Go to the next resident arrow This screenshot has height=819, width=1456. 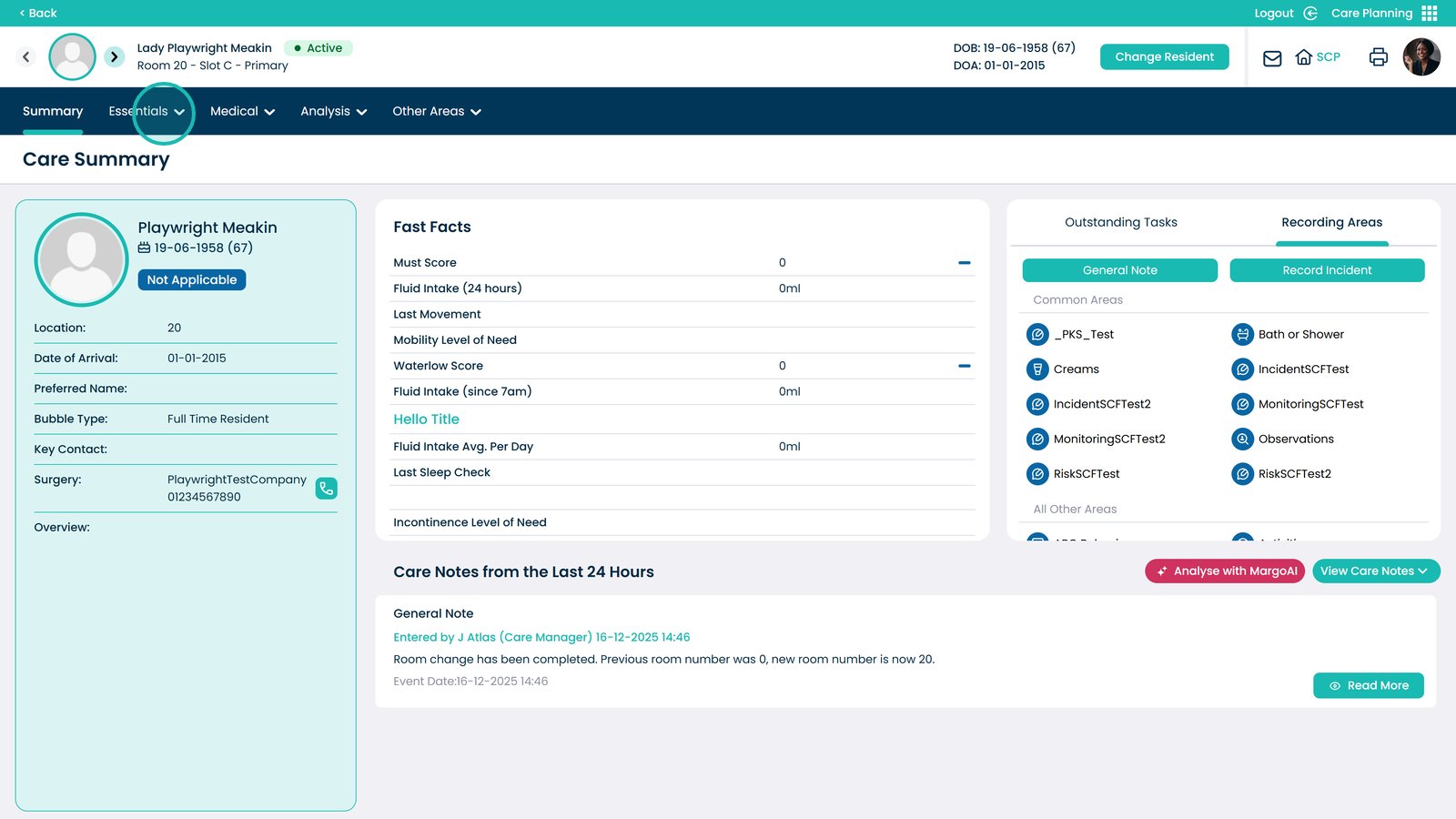[114, 56]
